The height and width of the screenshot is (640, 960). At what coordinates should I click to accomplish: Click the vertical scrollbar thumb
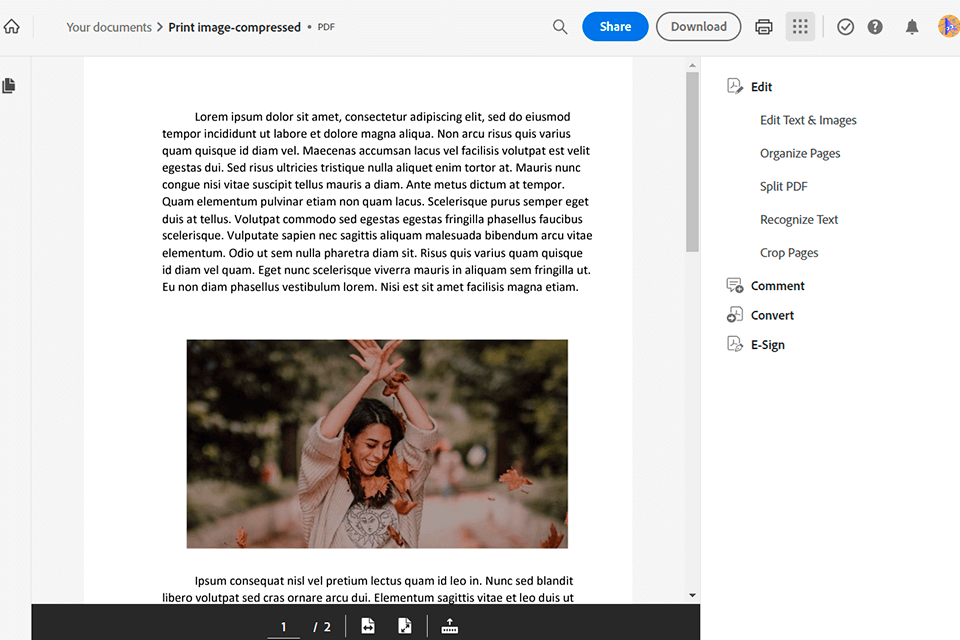(x=692, y=162)
